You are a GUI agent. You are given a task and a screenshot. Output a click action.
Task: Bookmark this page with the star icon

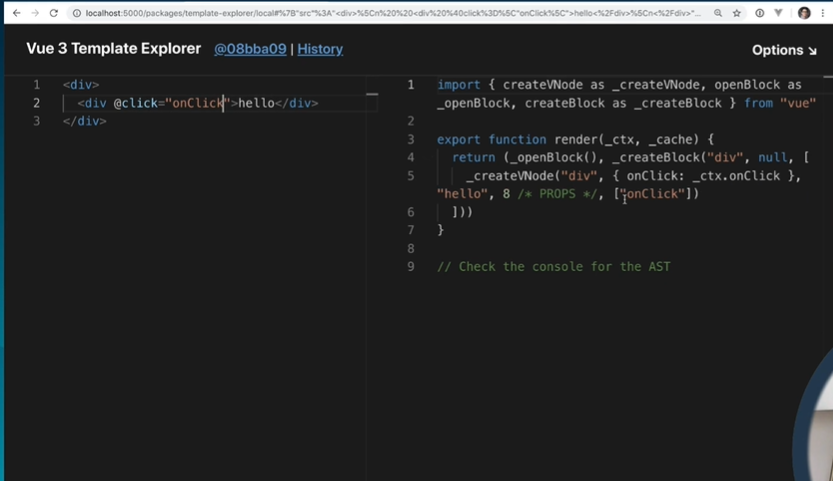(x=736, y=13)
